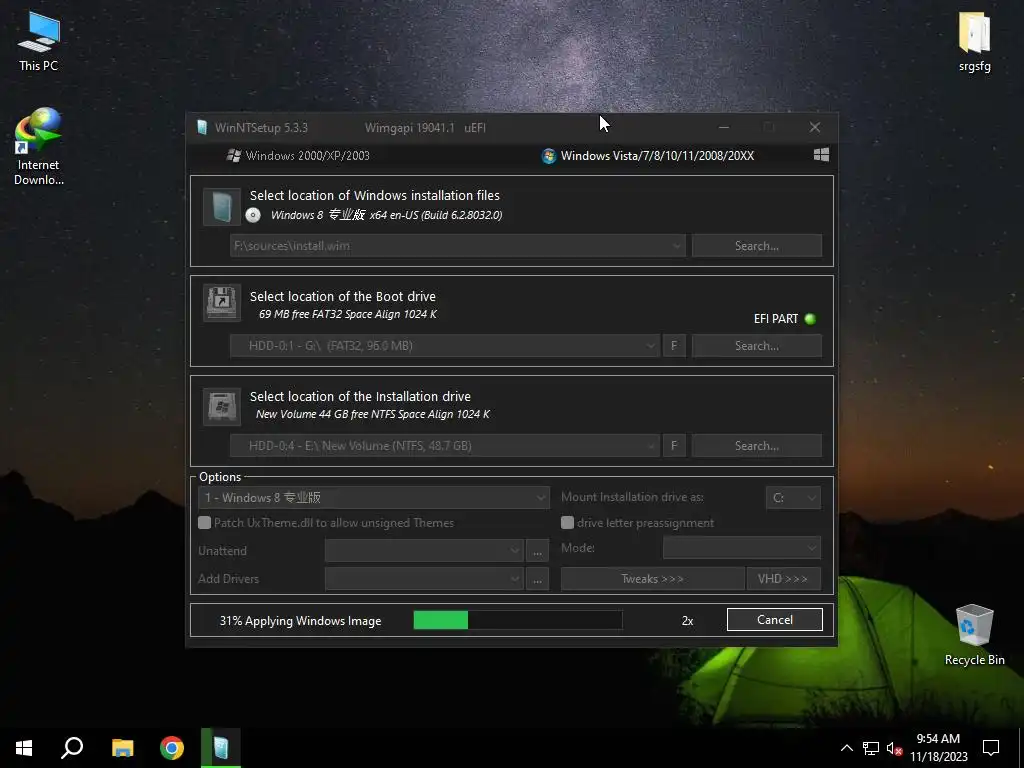Browse for Unattend file with ... button
1024x768 pixels.
(x=537, y=551)
